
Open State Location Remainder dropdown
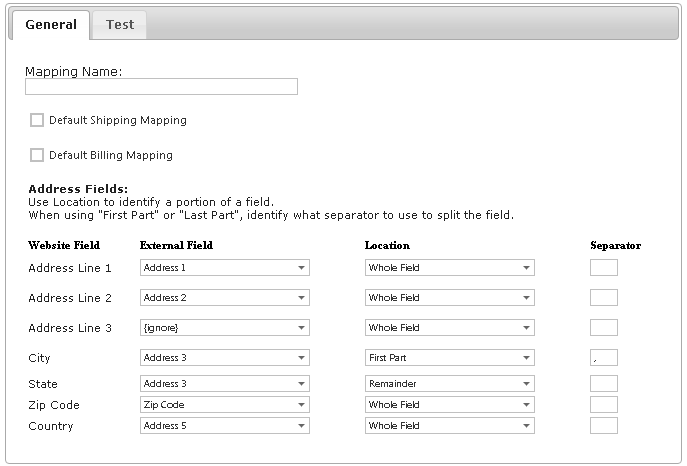pyautogui.click(x=449, y=384)
